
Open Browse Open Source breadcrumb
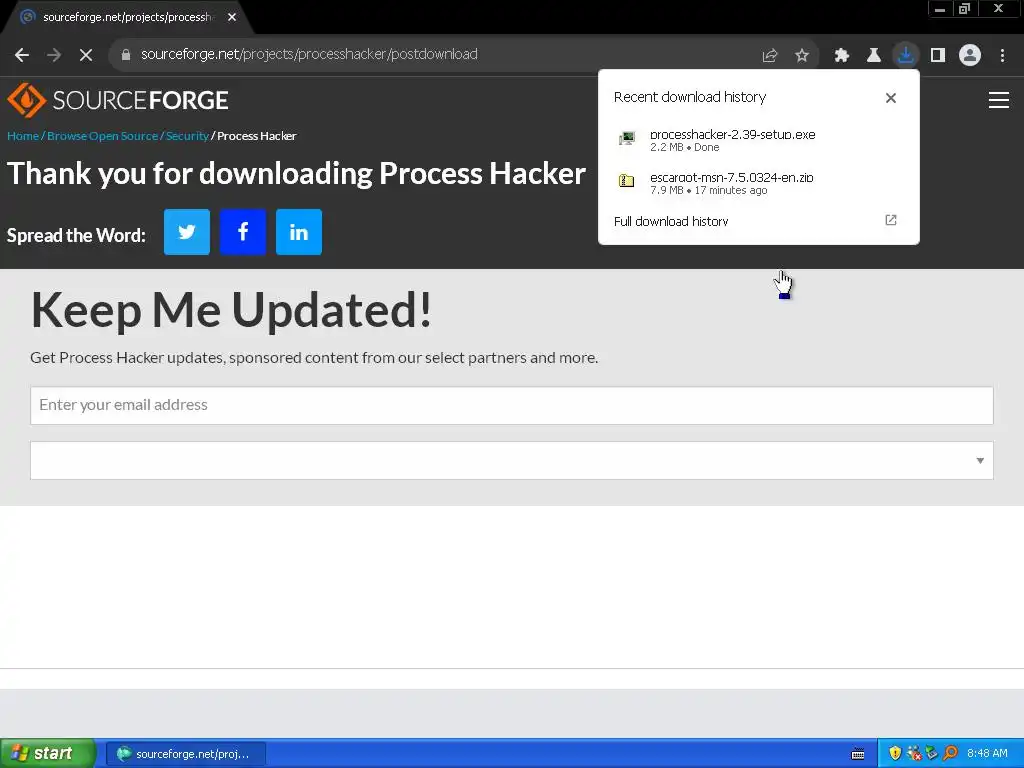tap(103, 136)
